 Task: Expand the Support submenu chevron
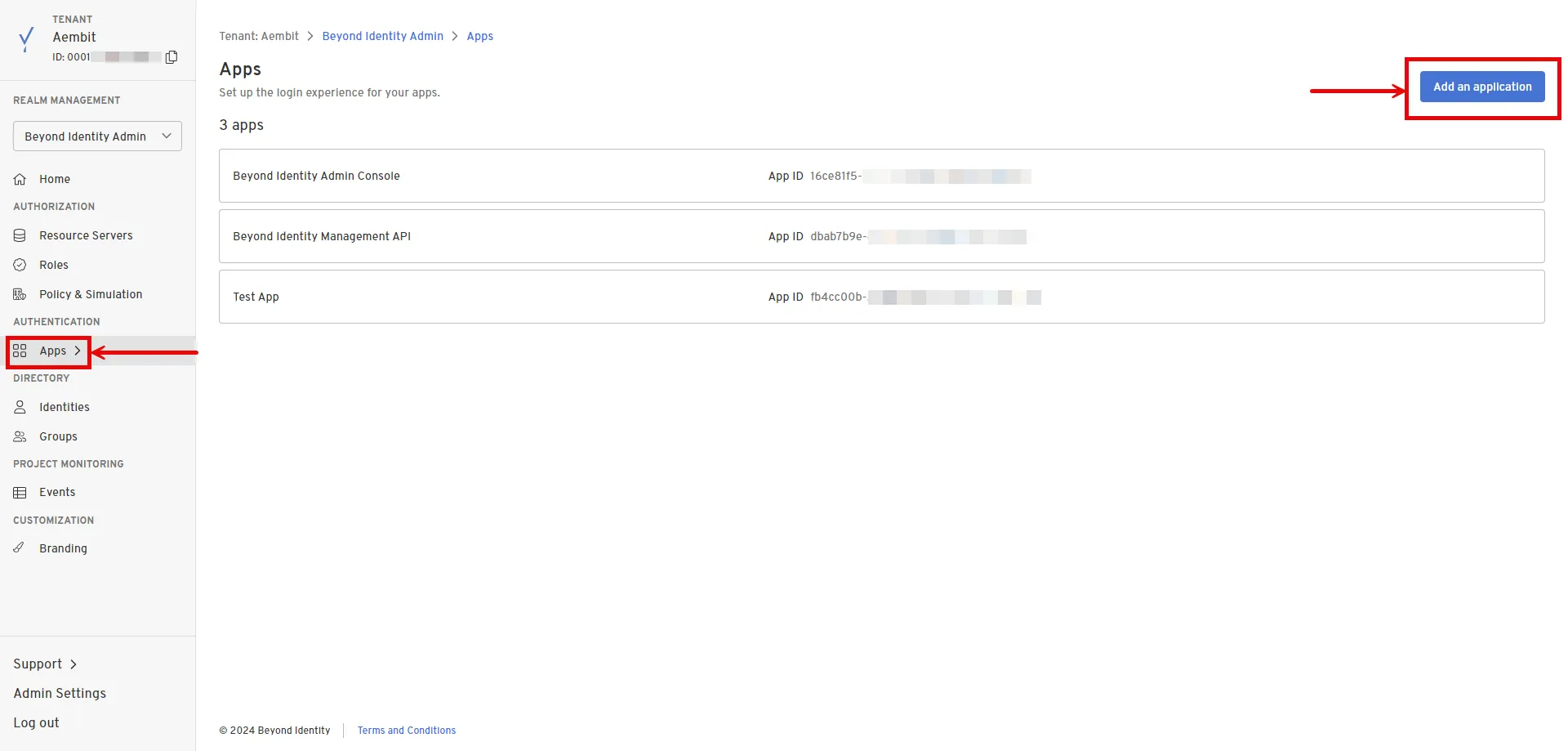tap(73, 664)
